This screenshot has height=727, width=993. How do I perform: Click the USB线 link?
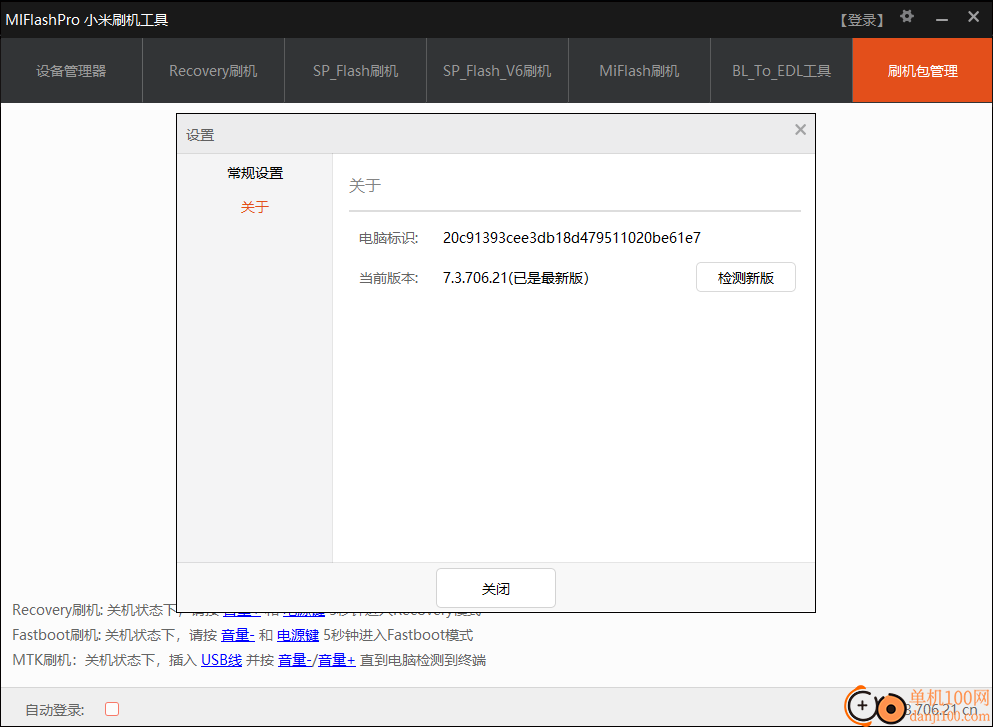(x=222, y=661)
